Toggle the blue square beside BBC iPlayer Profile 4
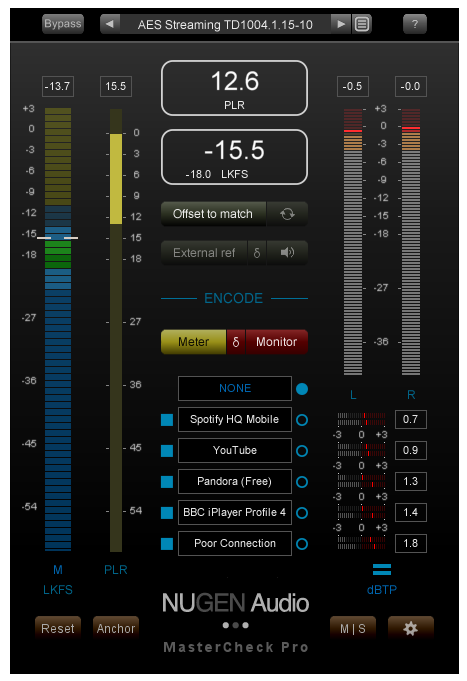 (x=167, y=513)
